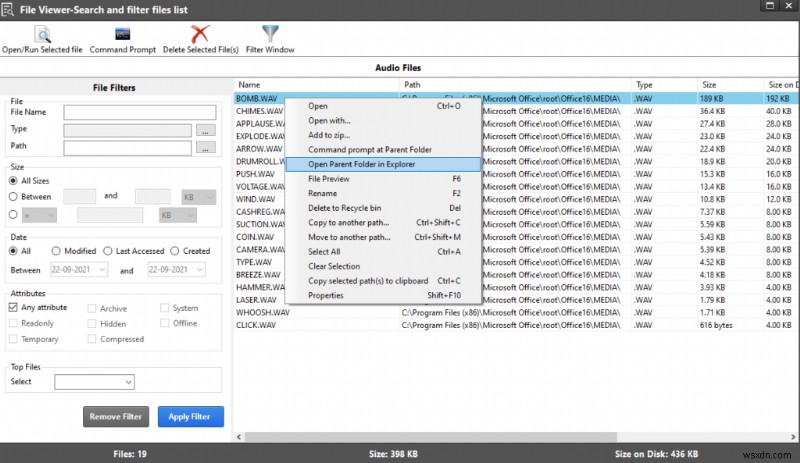Choose Open Parent Folder in Explorer
The image size is (800, 463).
384,164
